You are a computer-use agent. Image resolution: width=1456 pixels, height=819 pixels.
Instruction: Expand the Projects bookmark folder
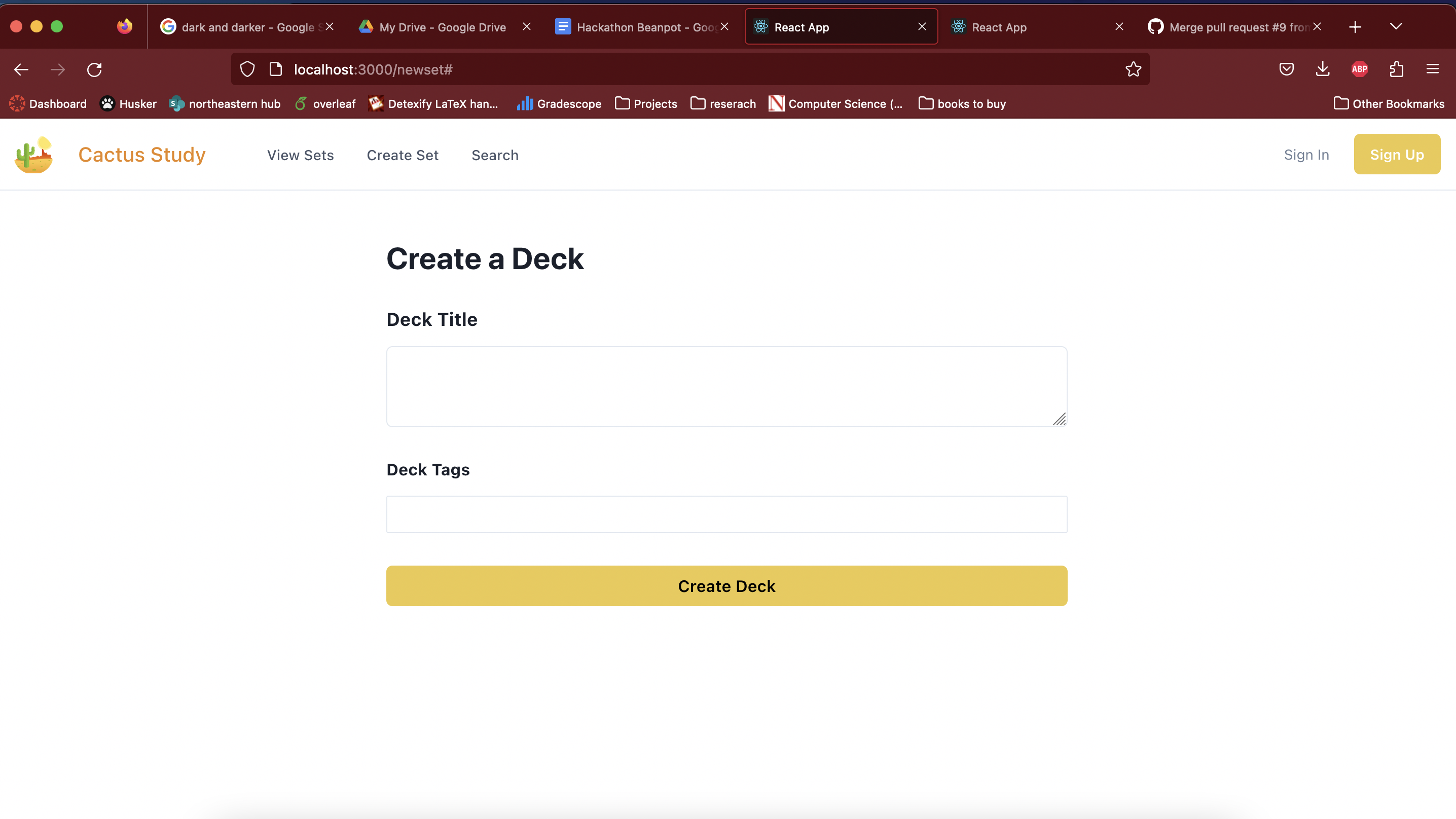(646, 103)
